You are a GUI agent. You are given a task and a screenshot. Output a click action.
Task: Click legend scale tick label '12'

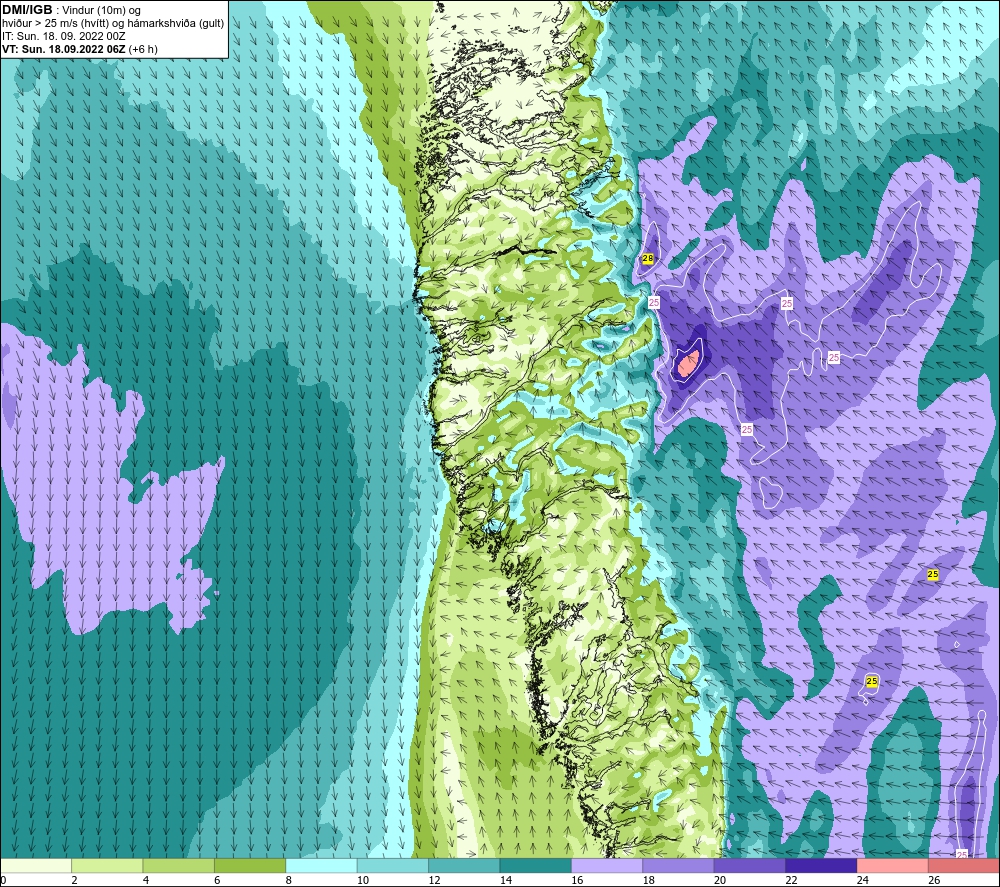pos(434,880)
